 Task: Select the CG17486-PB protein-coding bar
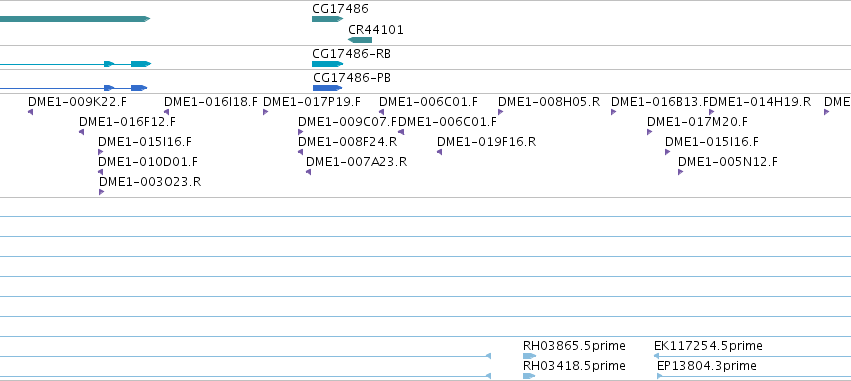click(327, 88)
